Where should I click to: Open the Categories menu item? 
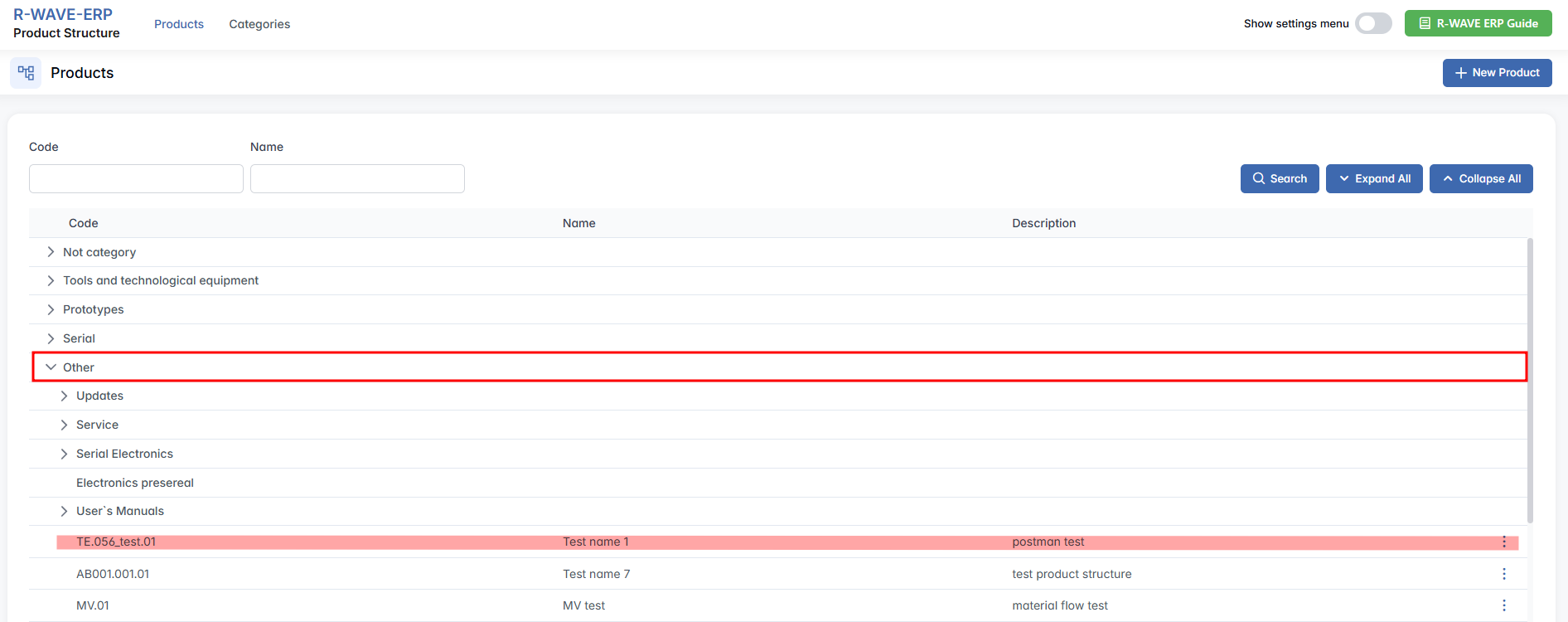click(259, 24)
